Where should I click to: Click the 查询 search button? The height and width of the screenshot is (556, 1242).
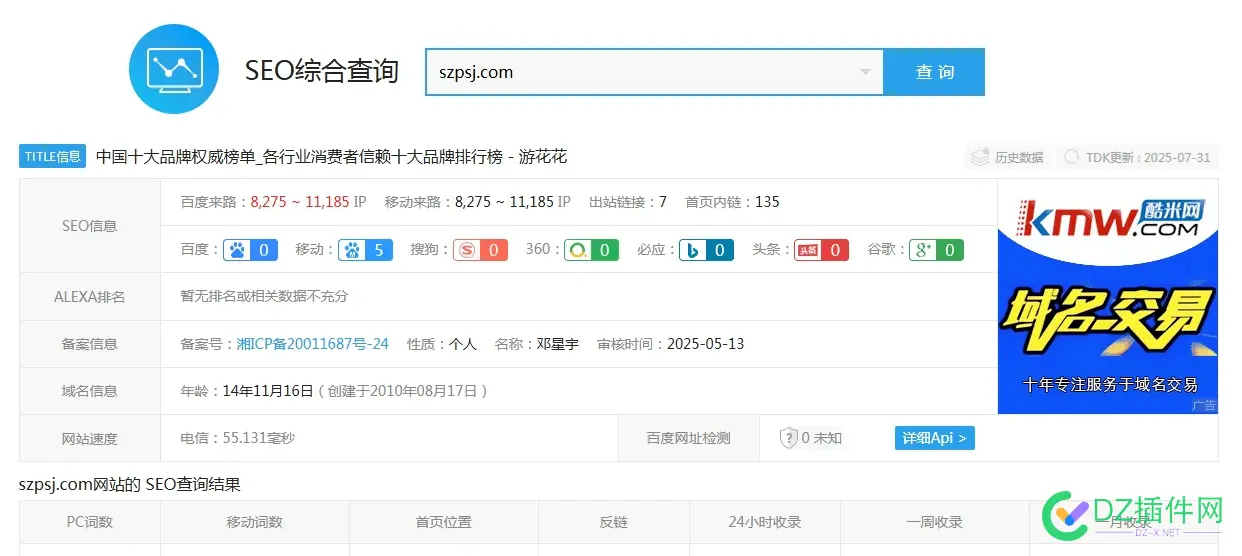pos(935,72)
